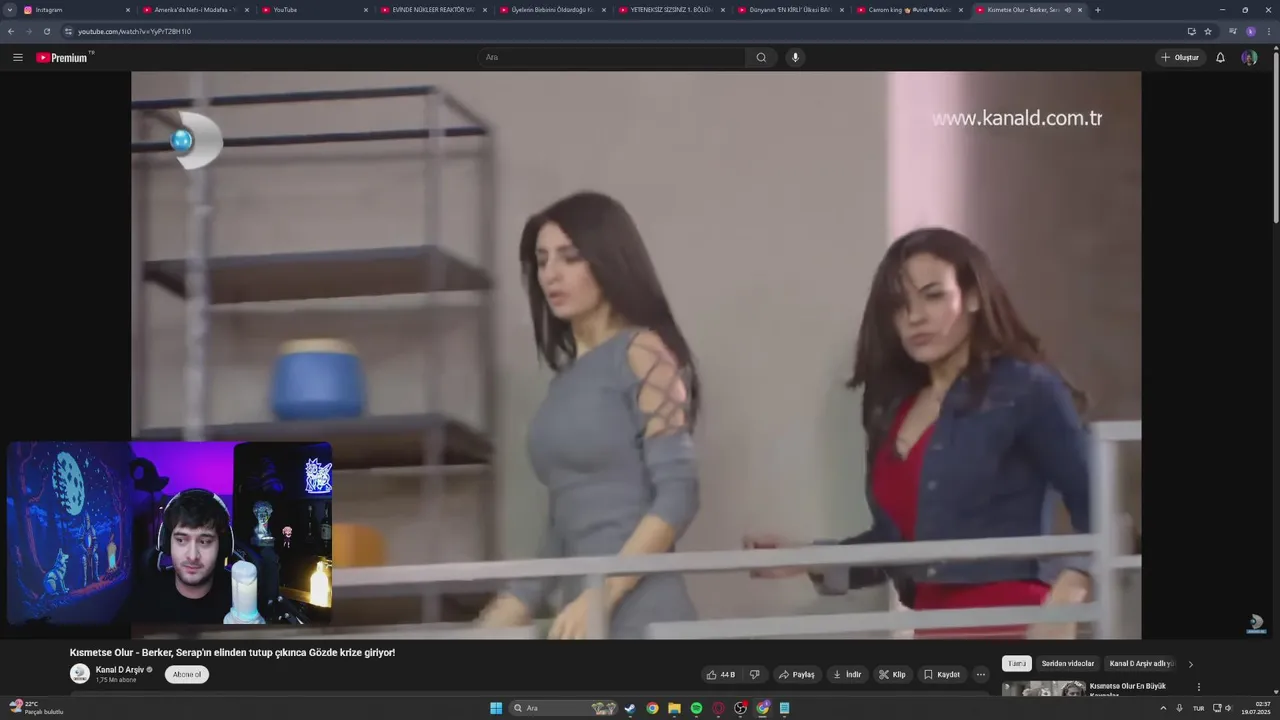Image resolution: width=1280 pixels, height=720 pixels.
Task: Reload the page
Action: pyautogui.click(x=46, y=31)
